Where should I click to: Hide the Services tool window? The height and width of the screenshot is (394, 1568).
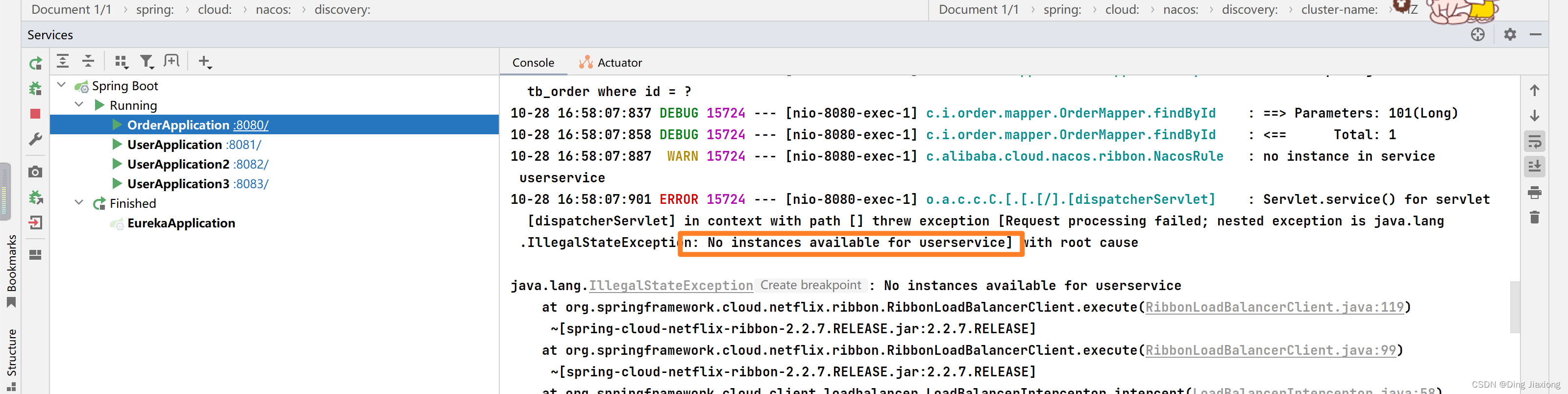(1536, 35)
